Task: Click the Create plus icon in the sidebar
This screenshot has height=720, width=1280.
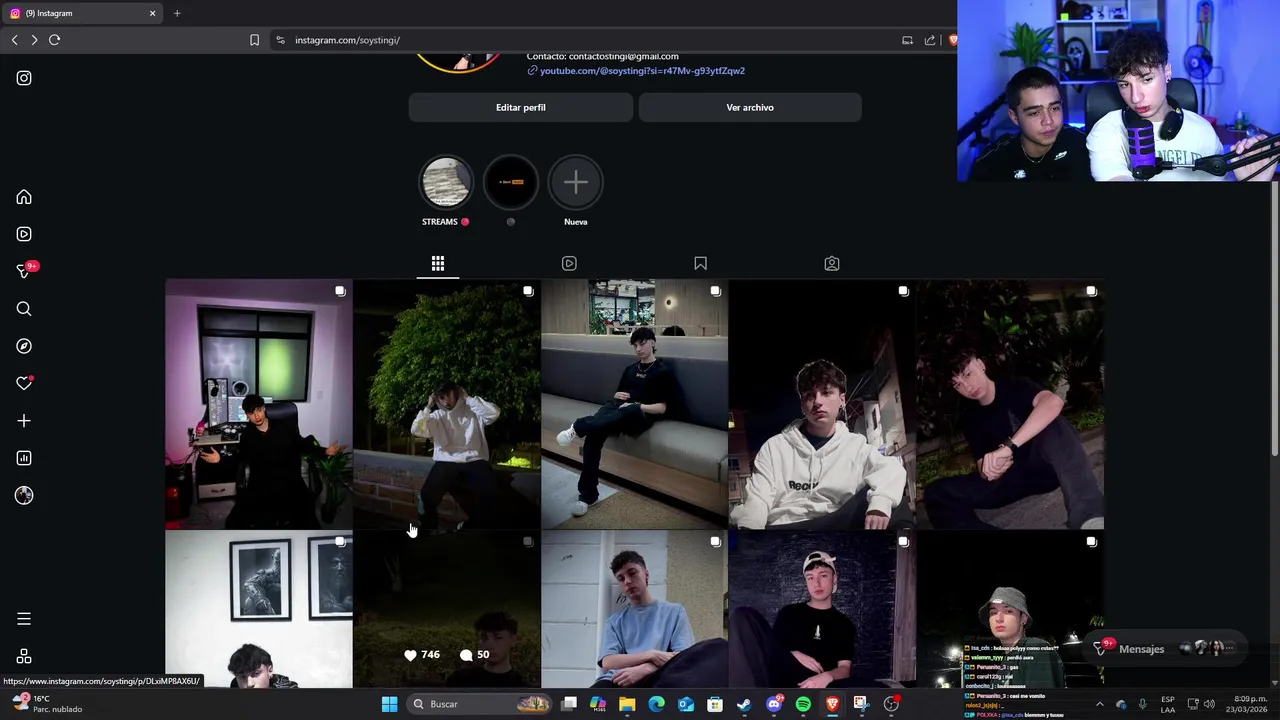Action: coord(24,421)
